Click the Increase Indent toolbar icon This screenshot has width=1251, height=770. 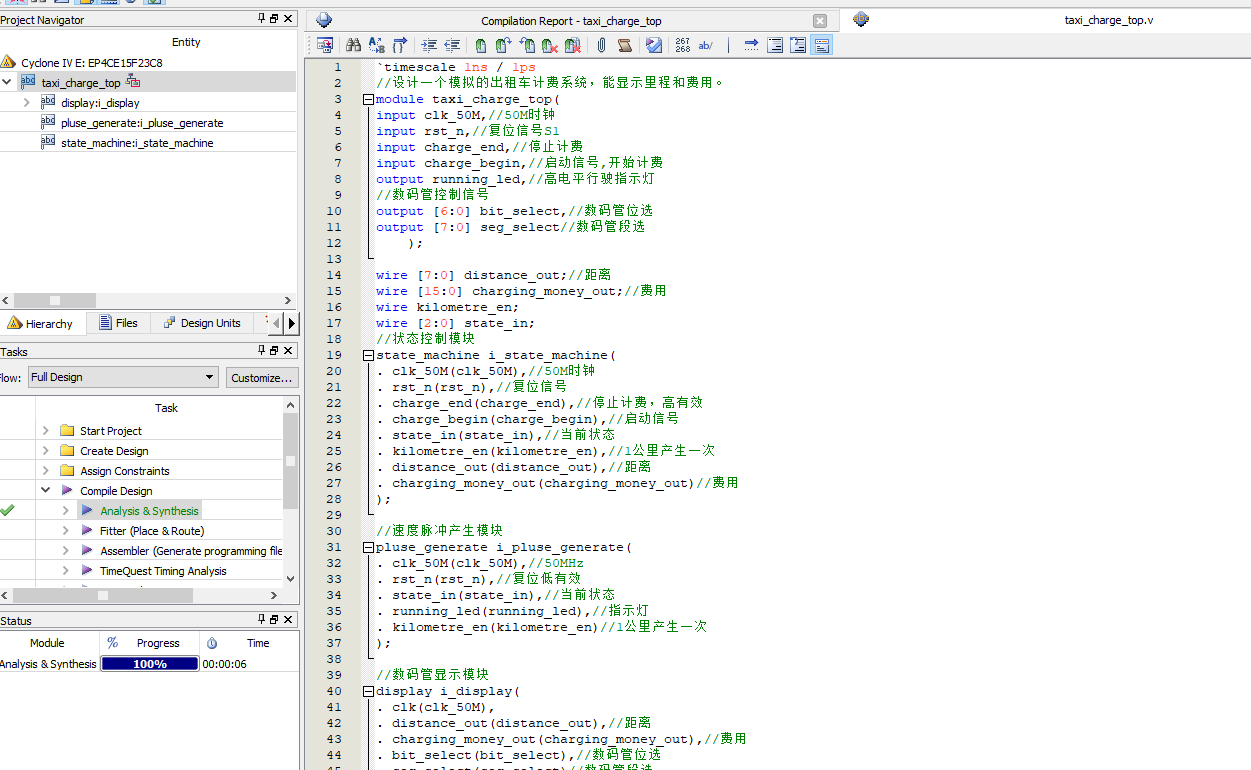[429, 45]
